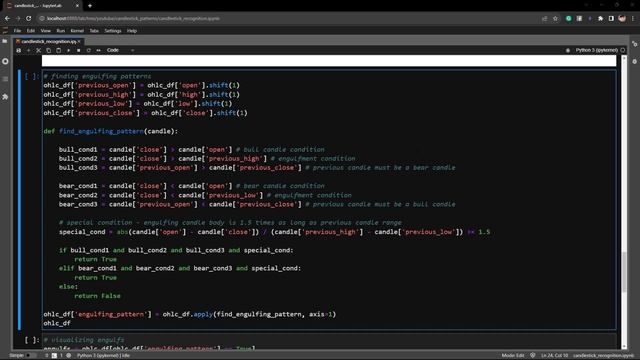Viewport: 640px width, 360px height.
Task: Click the browser address bar URL
Action: (133, 18)
